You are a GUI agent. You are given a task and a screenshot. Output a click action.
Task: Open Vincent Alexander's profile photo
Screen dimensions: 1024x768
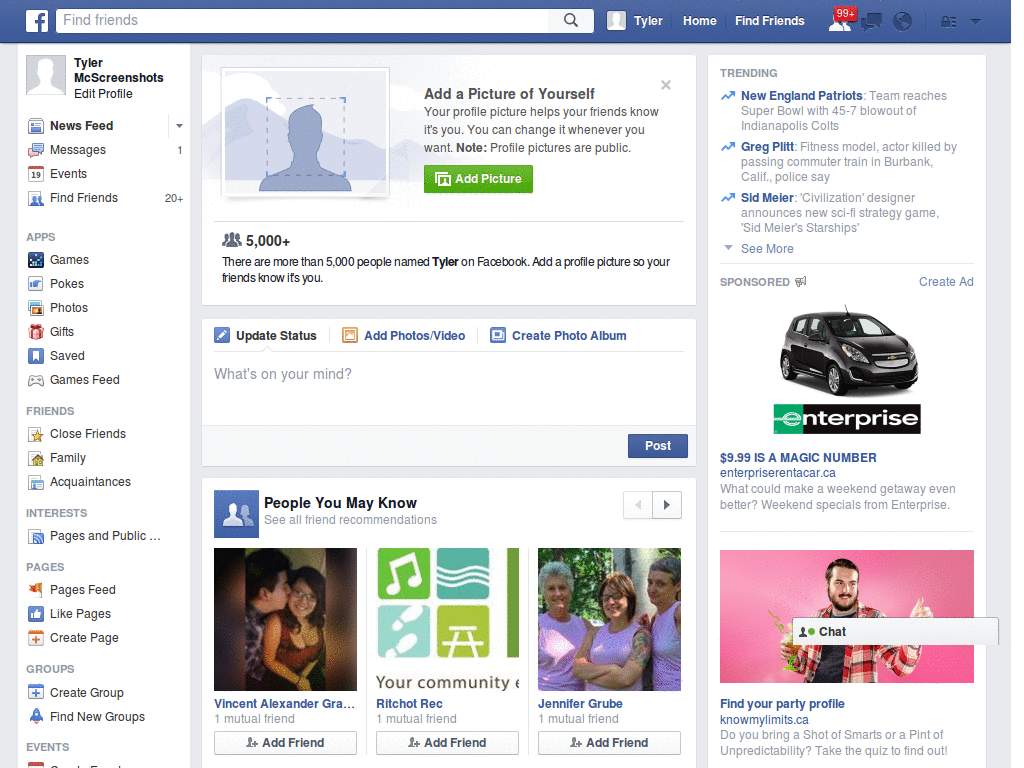tap(285, 619)
